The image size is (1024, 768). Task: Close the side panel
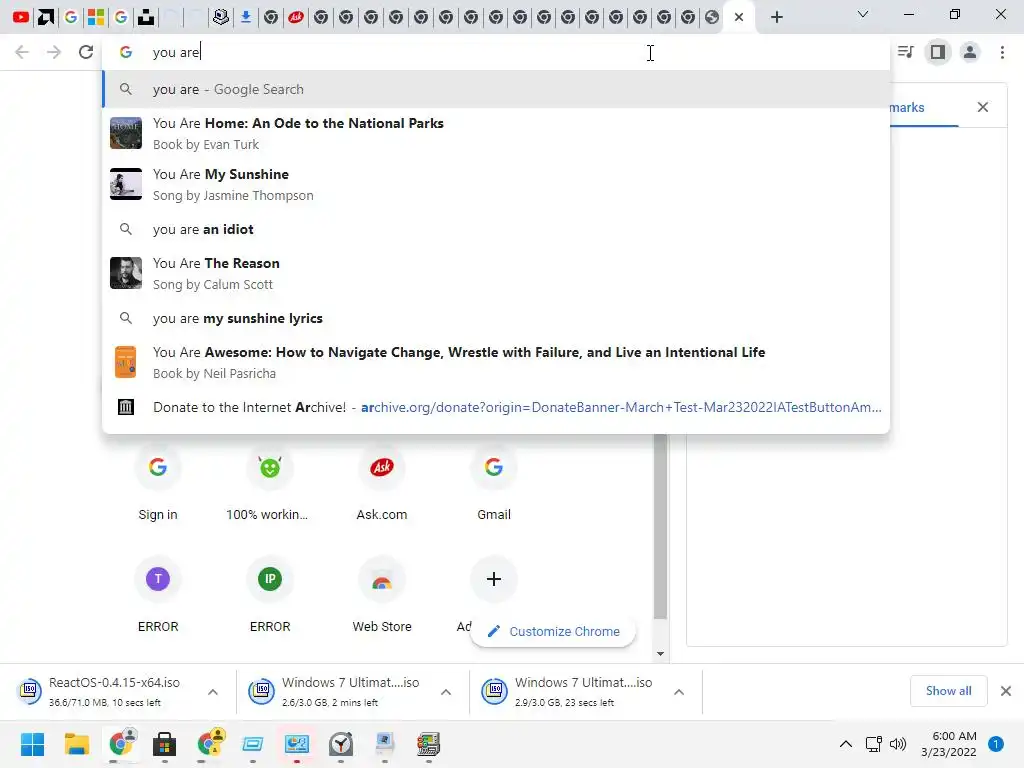[x=982, y=107]
